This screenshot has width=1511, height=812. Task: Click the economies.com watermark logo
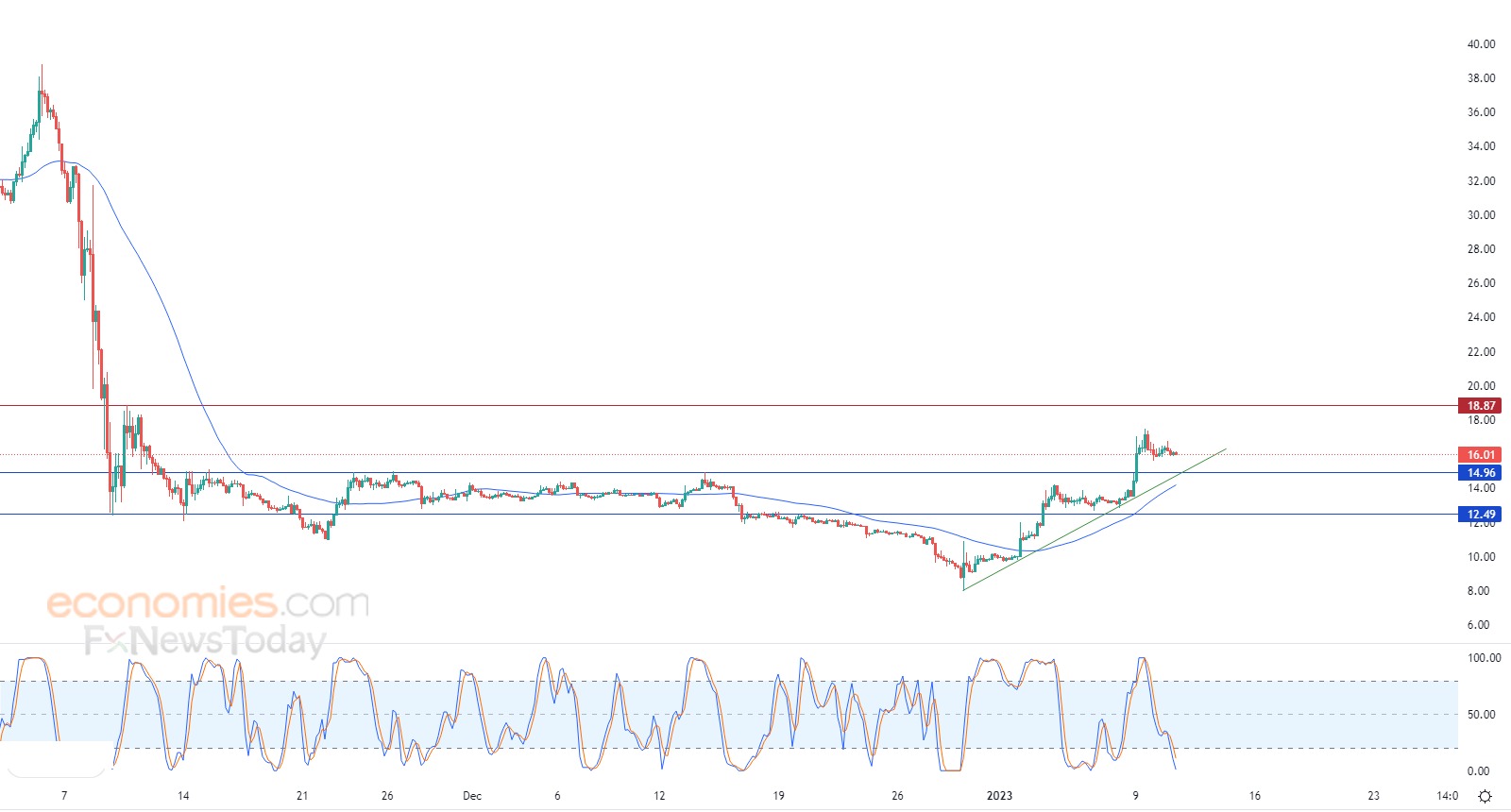[208, 602]
